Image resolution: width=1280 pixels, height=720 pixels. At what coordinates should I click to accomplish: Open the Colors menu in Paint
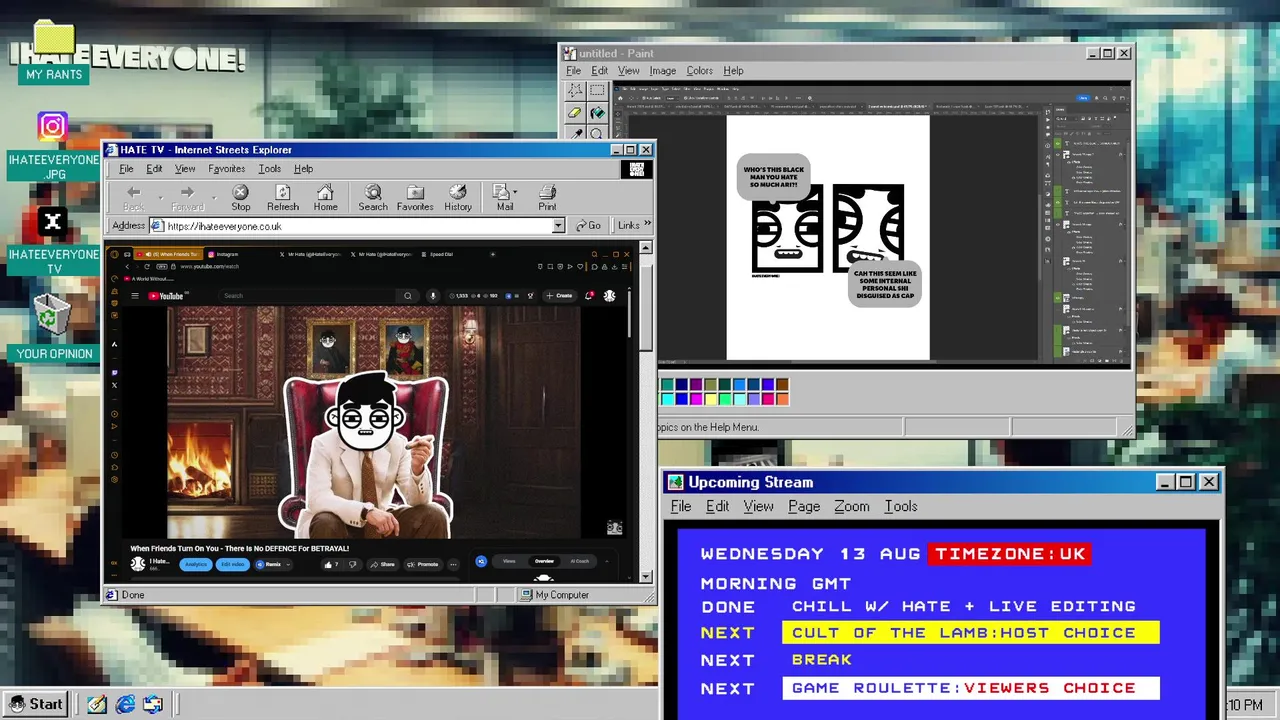[699, 71]
